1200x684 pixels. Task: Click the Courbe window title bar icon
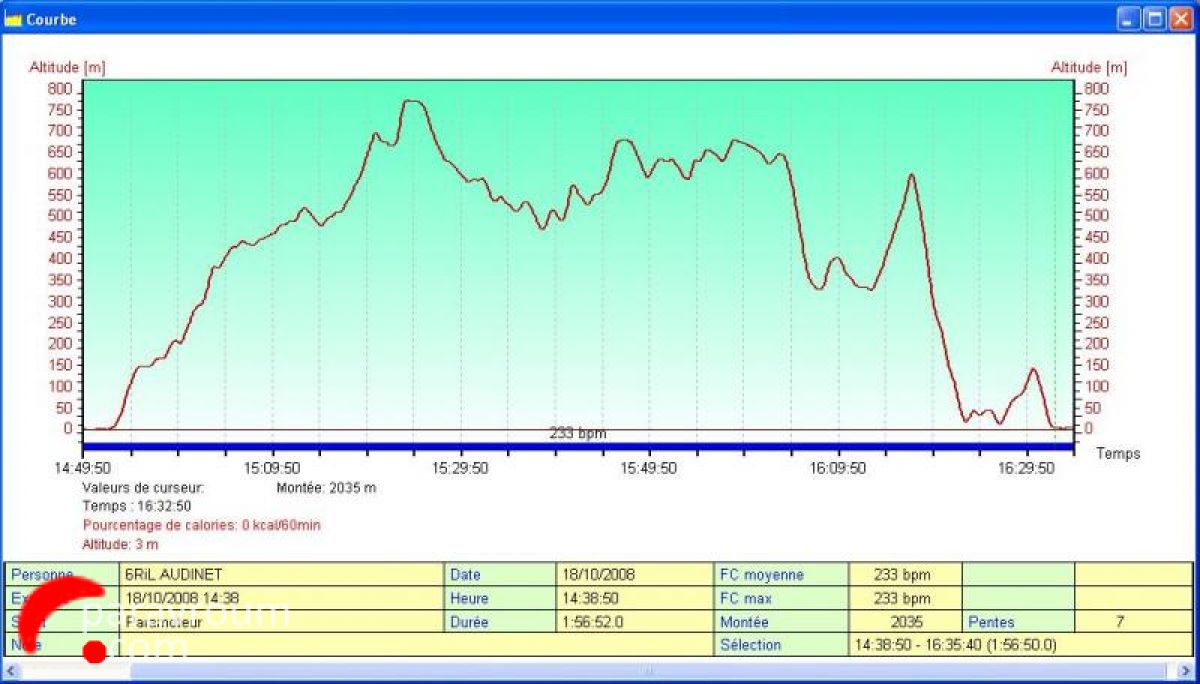tap(13, 19)
